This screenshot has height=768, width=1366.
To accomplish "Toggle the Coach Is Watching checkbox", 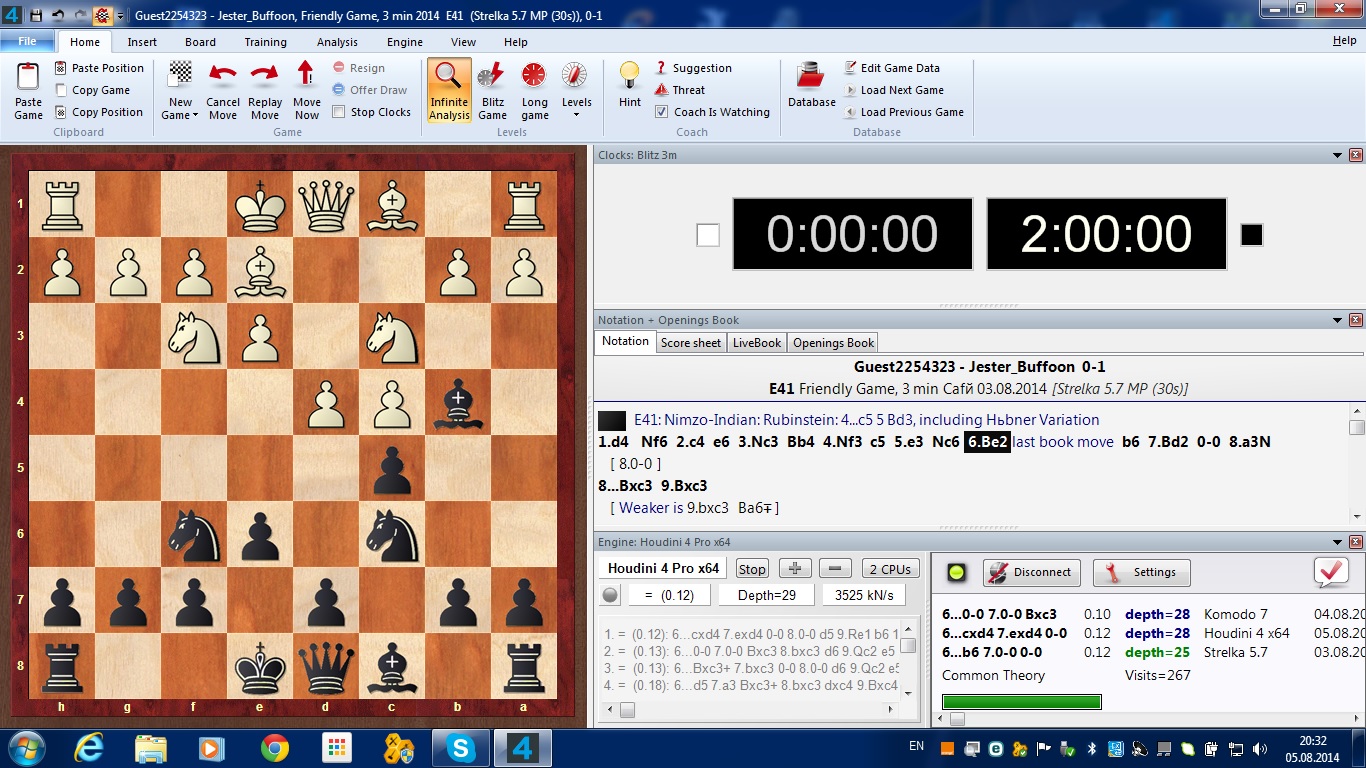I will (x=662, y=112).
